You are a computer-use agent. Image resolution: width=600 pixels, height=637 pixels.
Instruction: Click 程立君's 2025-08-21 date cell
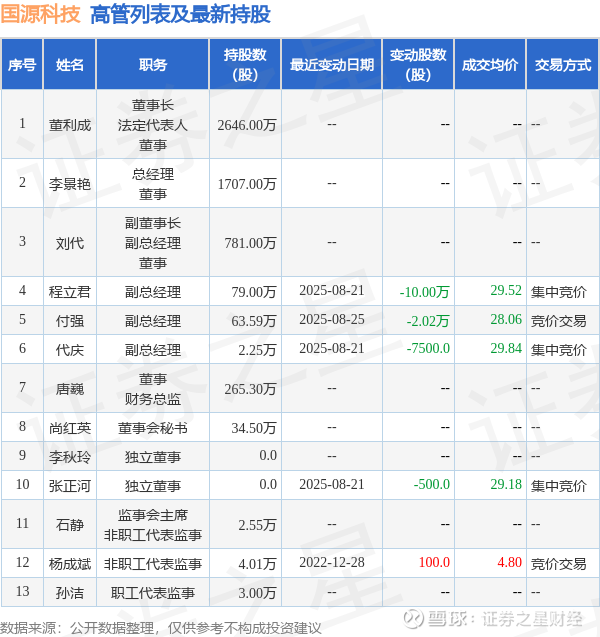coord(332,290)
